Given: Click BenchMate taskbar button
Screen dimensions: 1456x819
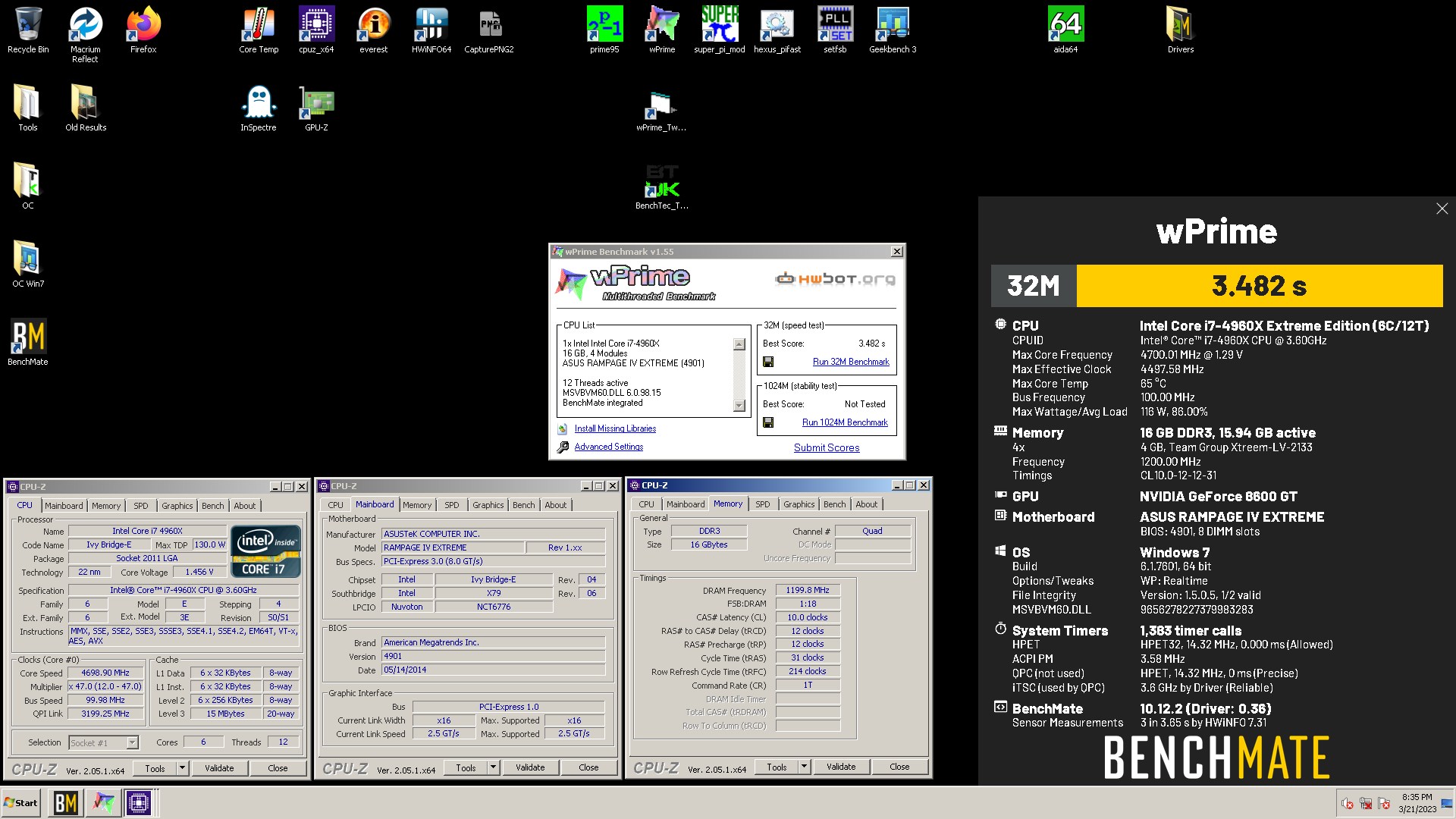Looking at the screenshot, I should [x=66, y=802].
